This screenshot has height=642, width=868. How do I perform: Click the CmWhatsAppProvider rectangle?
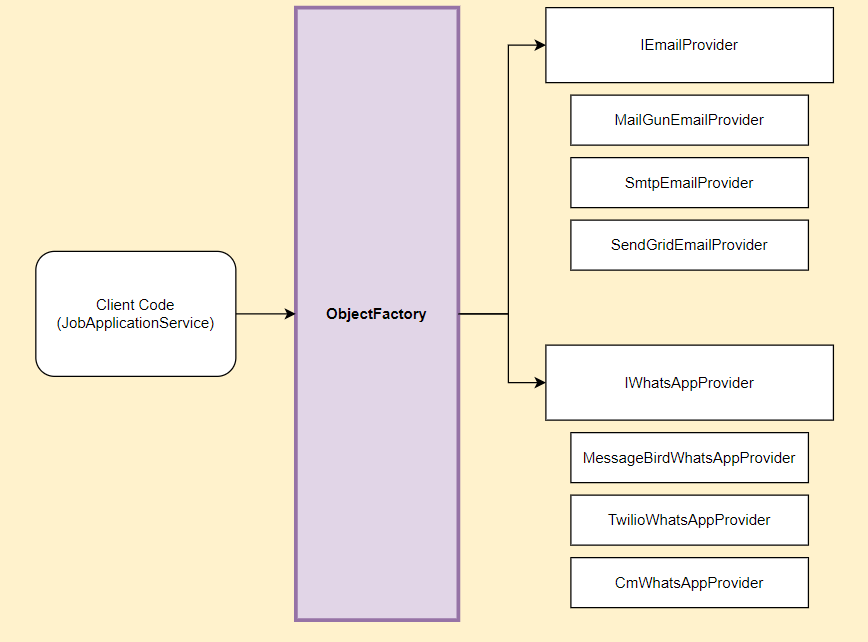point(689,582)
